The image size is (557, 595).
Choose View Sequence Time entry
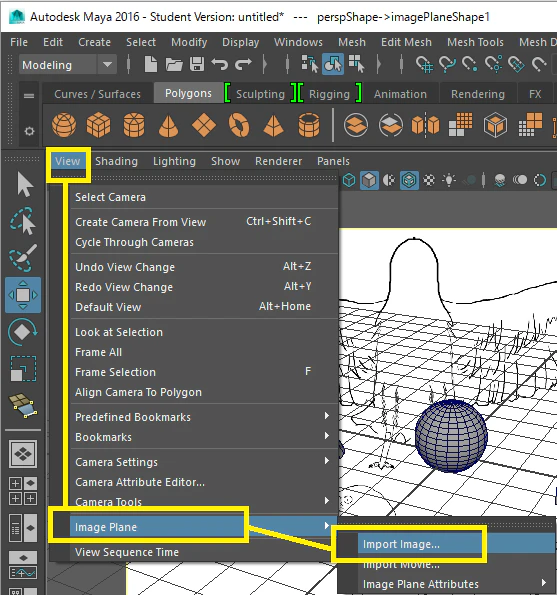click(205, 552)
